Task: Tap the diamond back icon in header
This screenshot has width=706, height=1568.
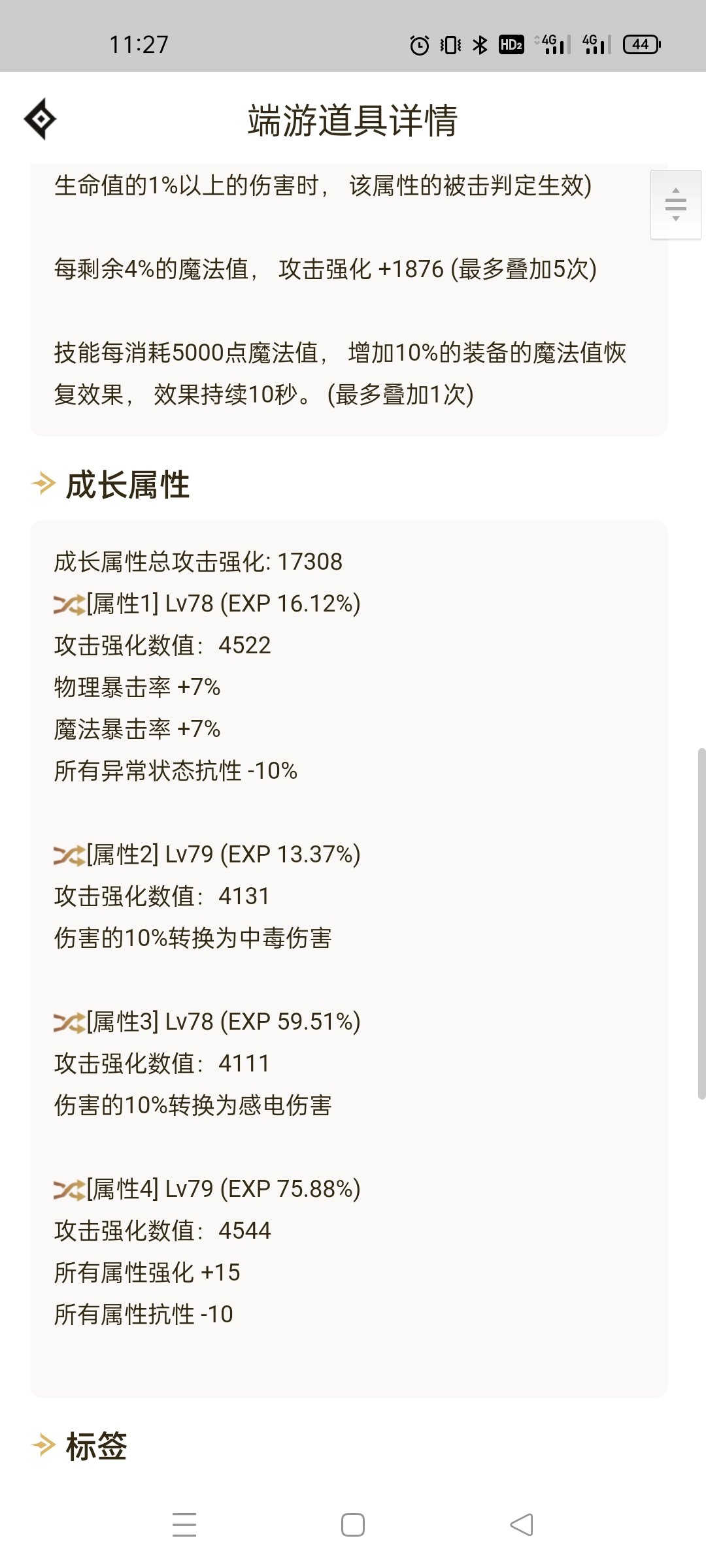Action: (x=40, y=119)
